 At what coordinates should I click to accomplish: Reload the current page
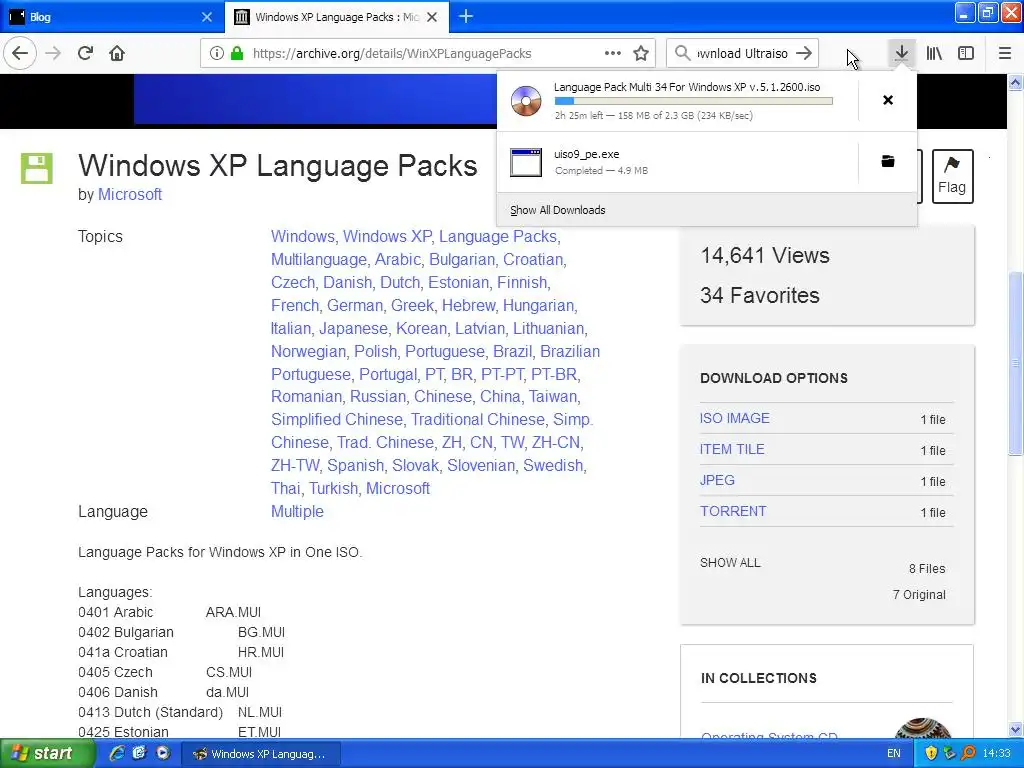point(86,53)
